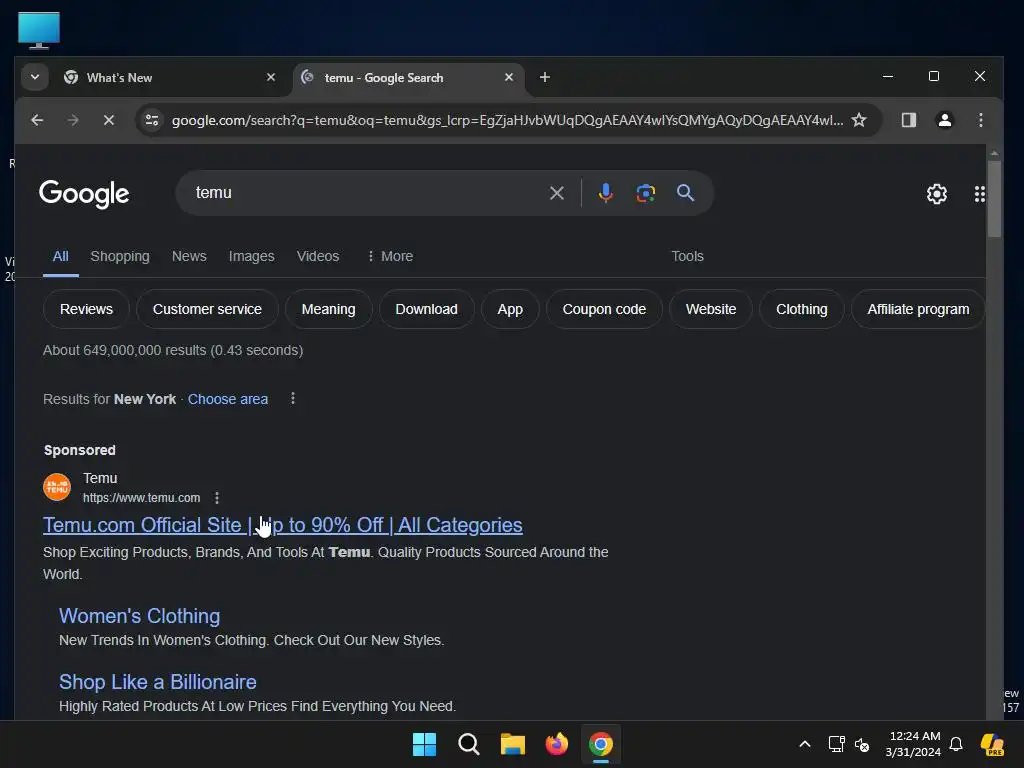Switch to Videos results

tap(318, 256)
